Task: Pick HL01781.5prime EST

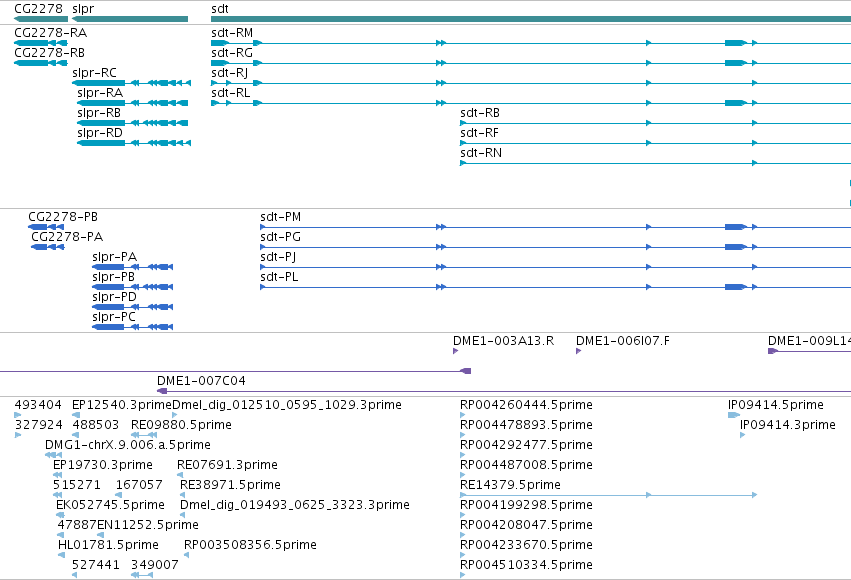Action: click(61, 556)
